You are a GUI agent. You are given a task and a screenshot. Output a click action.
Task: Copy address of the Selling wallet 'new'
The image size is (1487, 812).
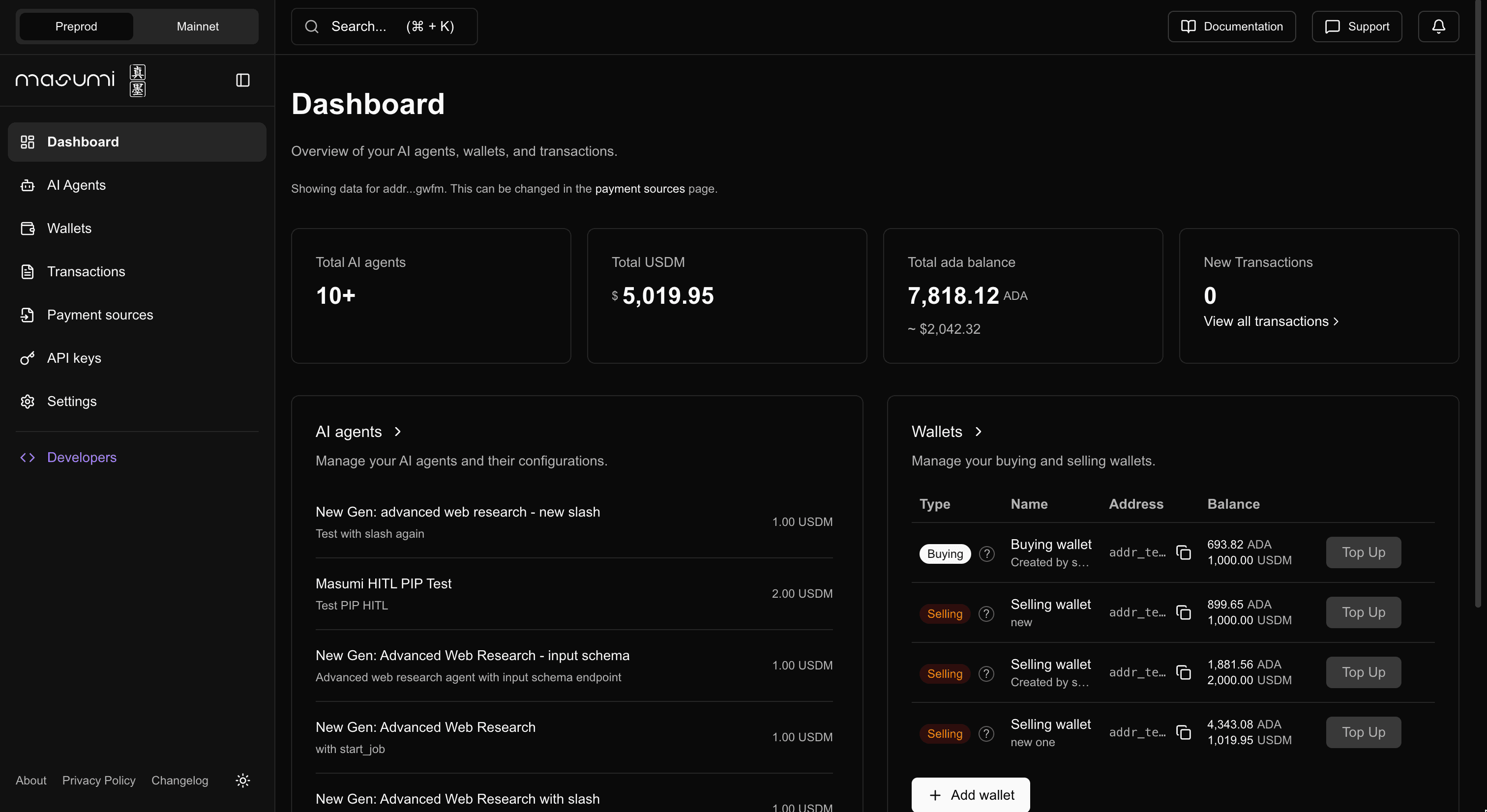tap(1184, 613)
